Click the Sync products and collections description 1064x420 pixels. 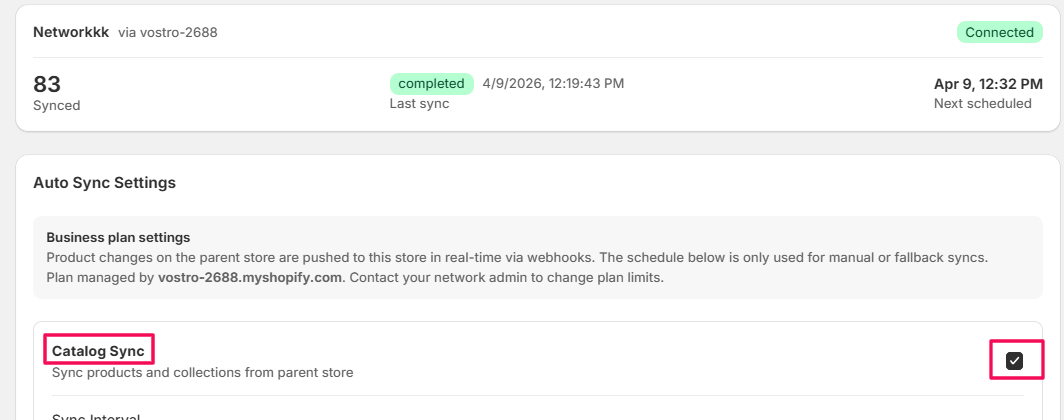(x=202, y=373)
